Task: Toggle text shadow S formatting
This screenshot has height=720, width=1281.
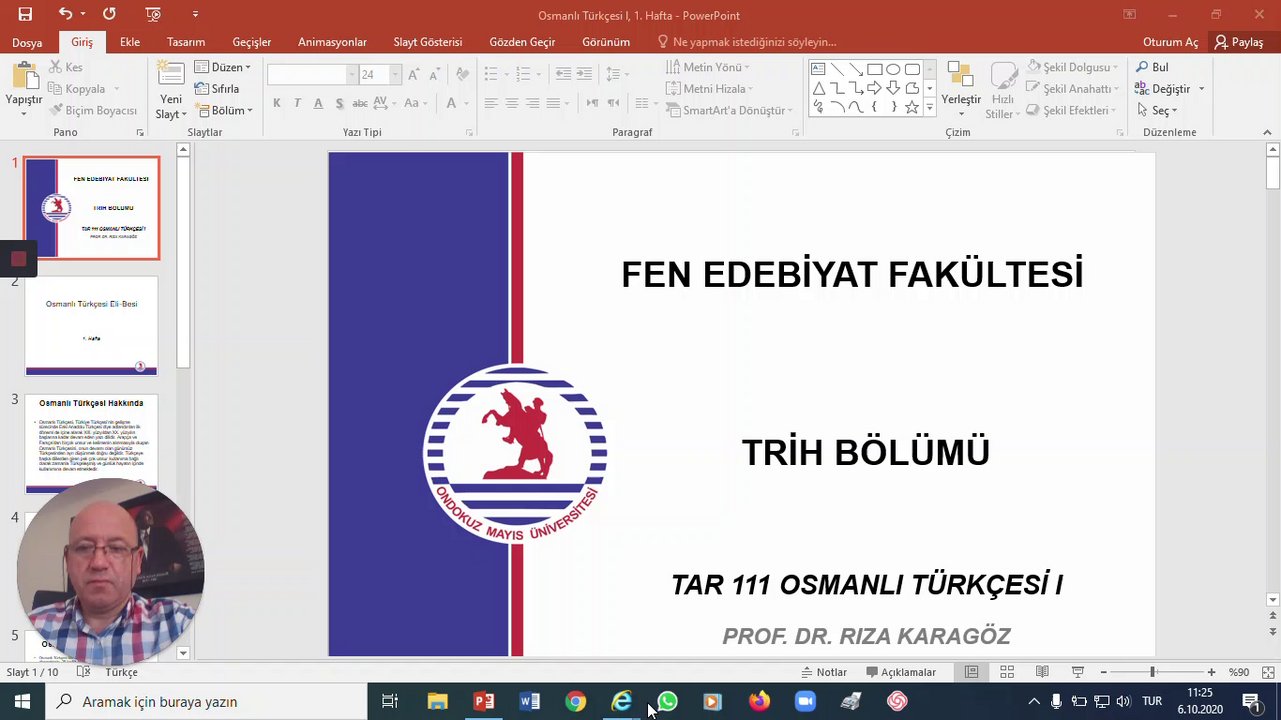Action: 339,103
